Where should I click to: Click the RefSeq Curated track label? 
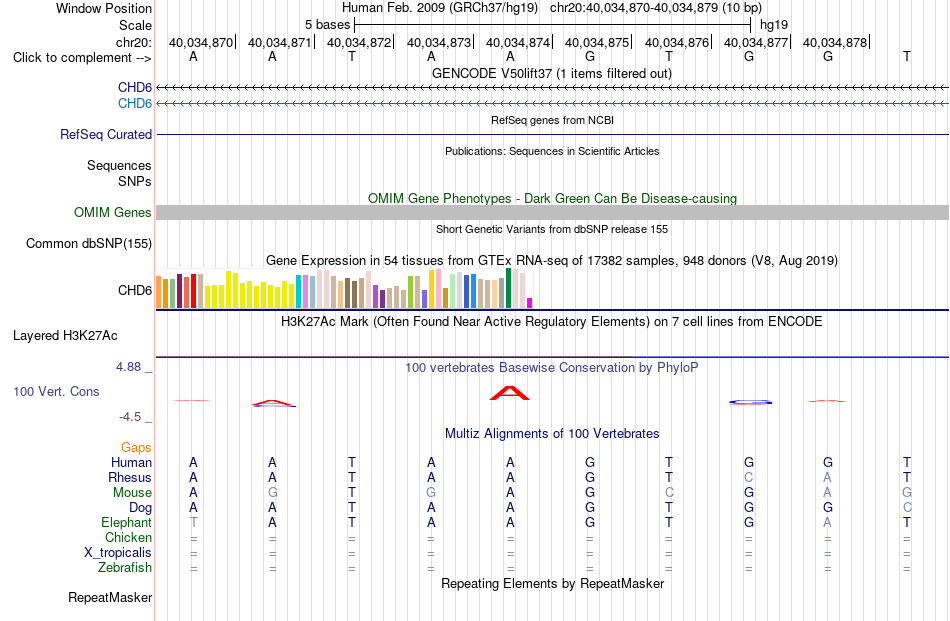pyautogui.click(x=105, y=134)
